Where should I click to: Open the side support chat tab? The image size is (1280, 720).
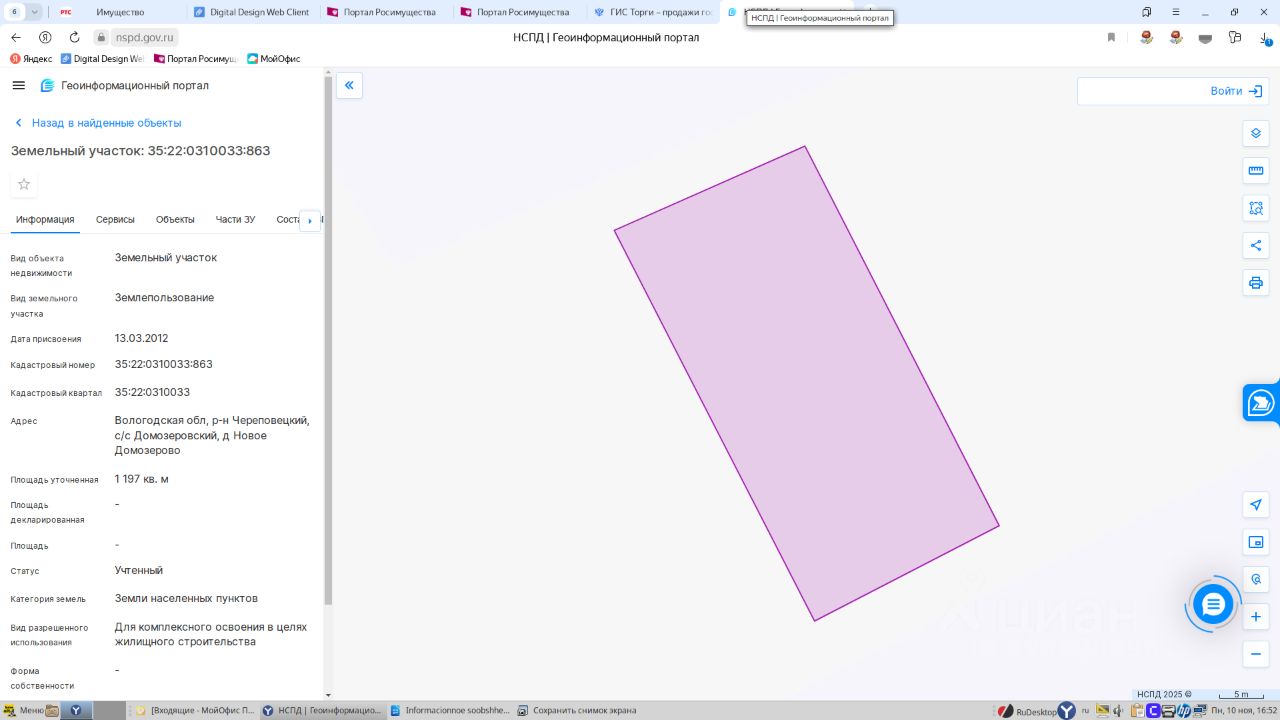tap(1261, 403)
